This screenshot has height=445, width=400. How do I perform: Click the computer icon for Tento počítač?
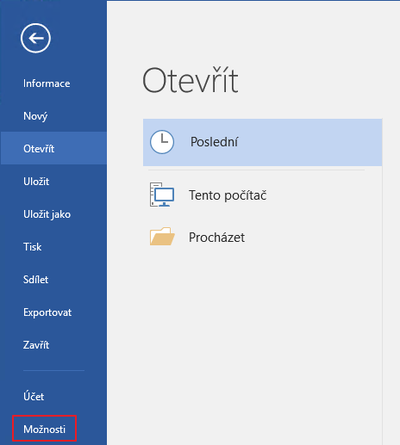point(162,195)
